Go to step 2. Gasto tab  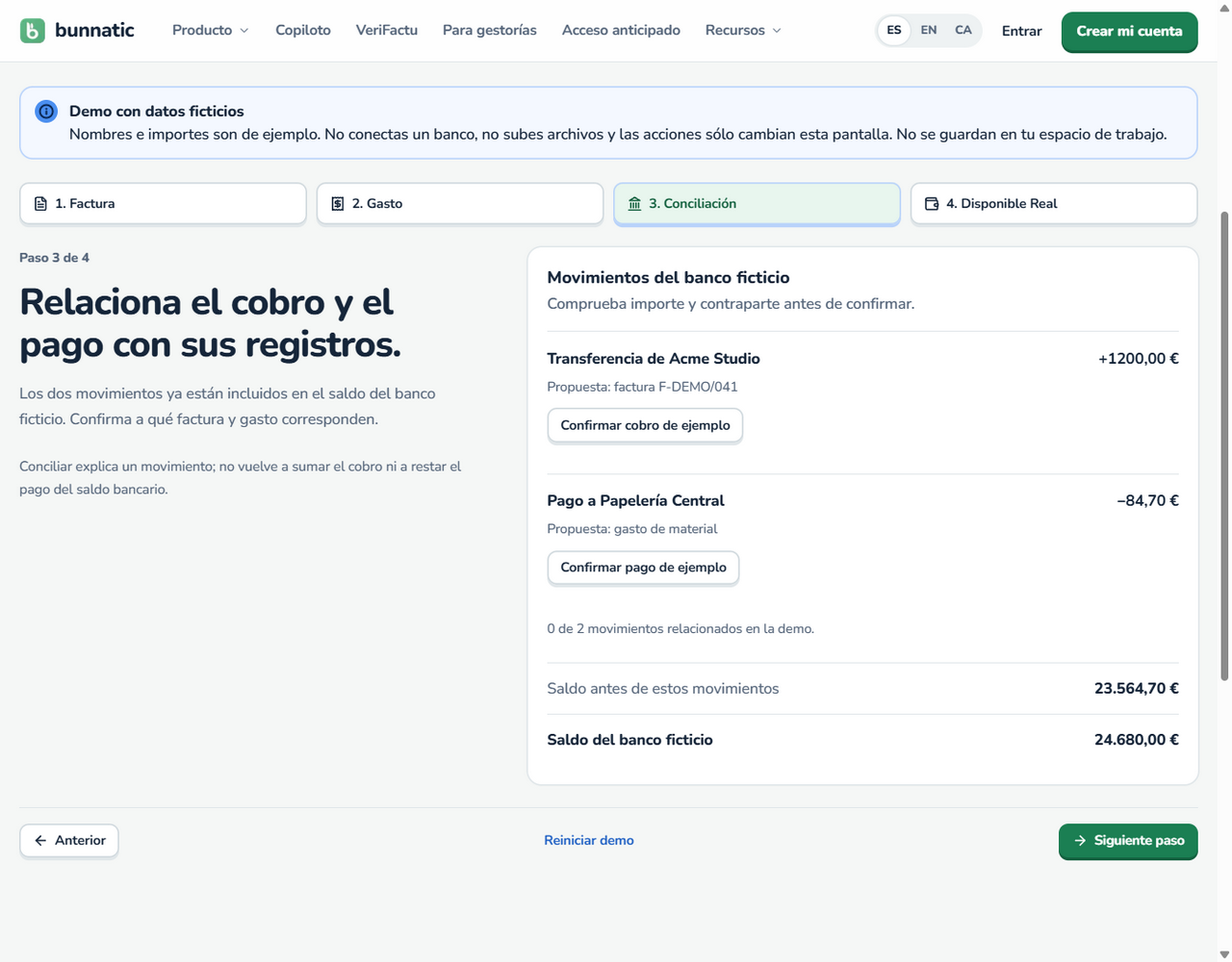click(460, 204)
